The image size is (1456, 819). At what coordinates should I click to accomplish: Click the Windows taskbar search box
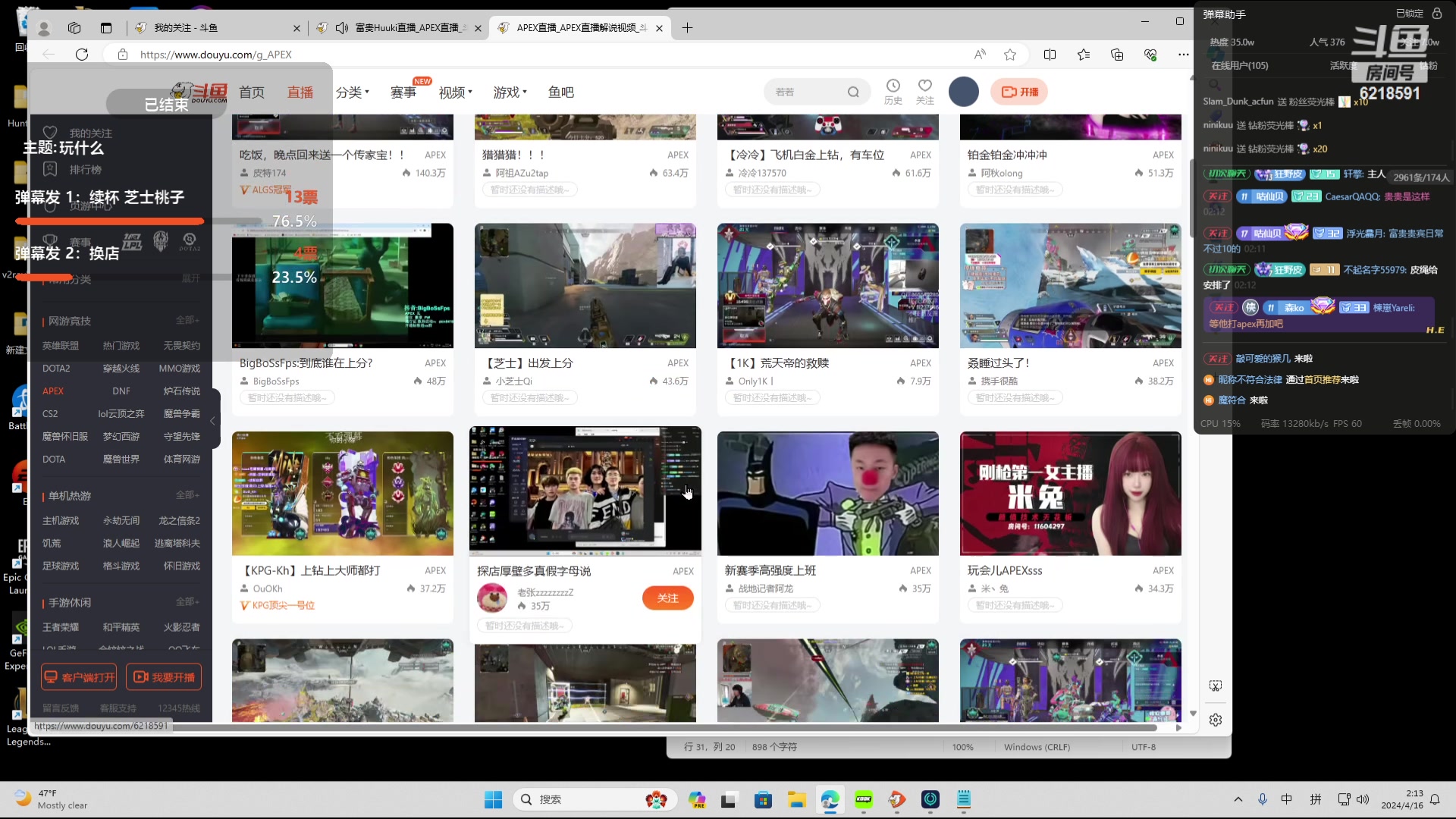coord(595,799)
